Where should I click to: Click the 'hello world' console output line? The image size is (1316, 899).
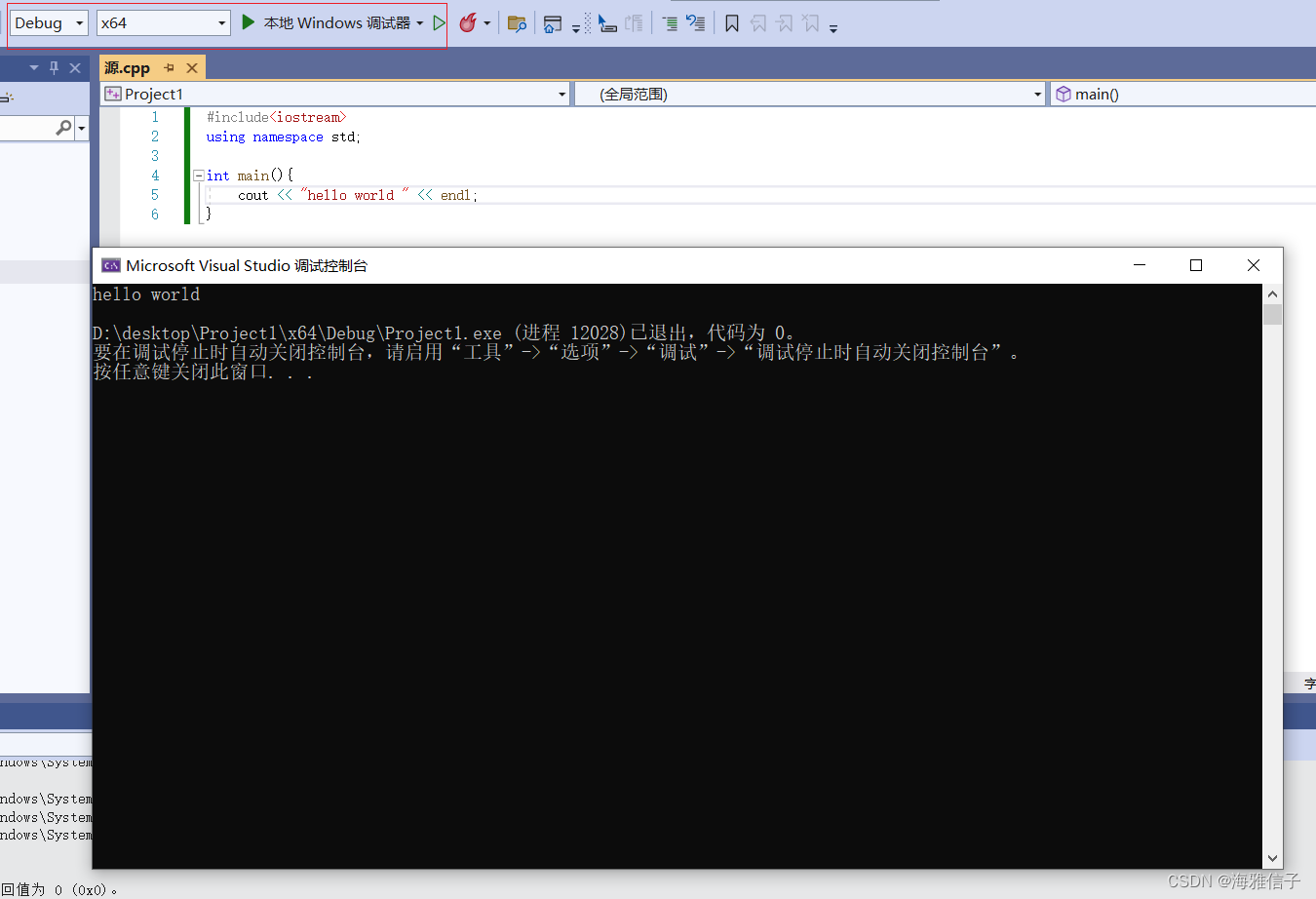pos(146,294)
